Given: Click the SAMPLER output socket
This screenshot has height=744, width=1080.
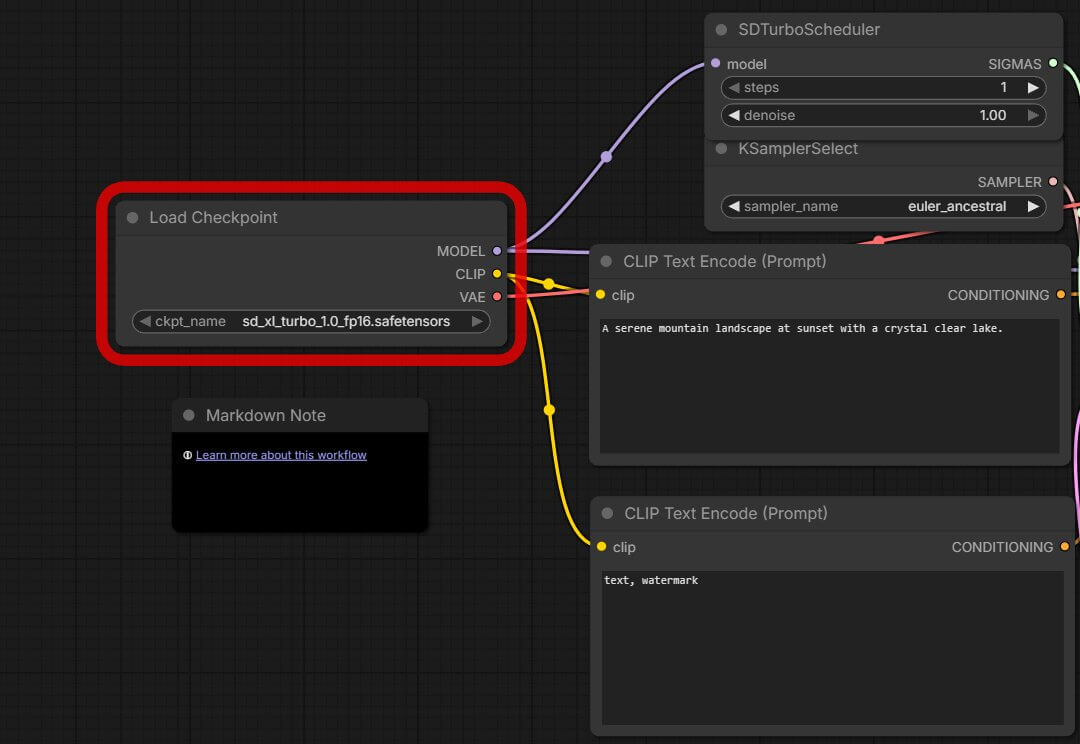Looking at the screenshot, I should point(1053,182).
